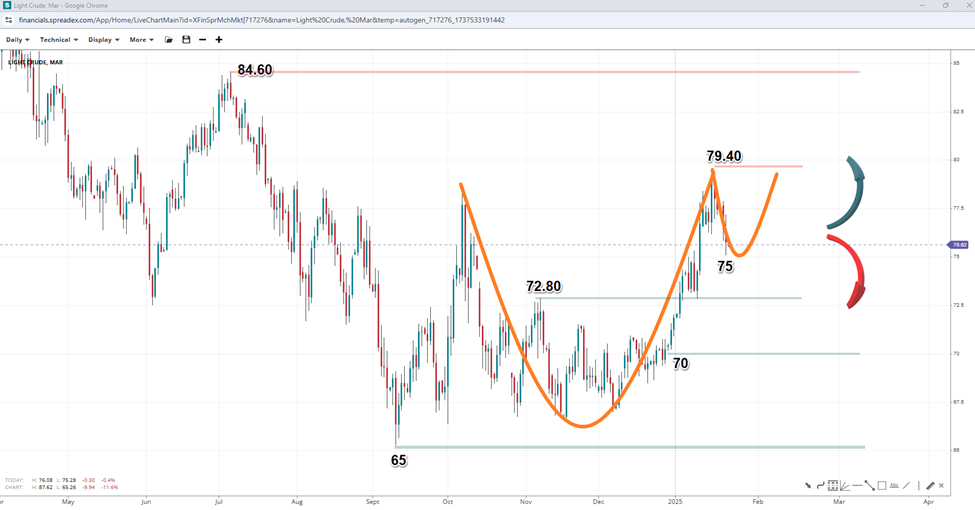The height and width of the screenshot is (510, 975).
Task: Zoom in with the plus icon
Action: coord(219,40)
